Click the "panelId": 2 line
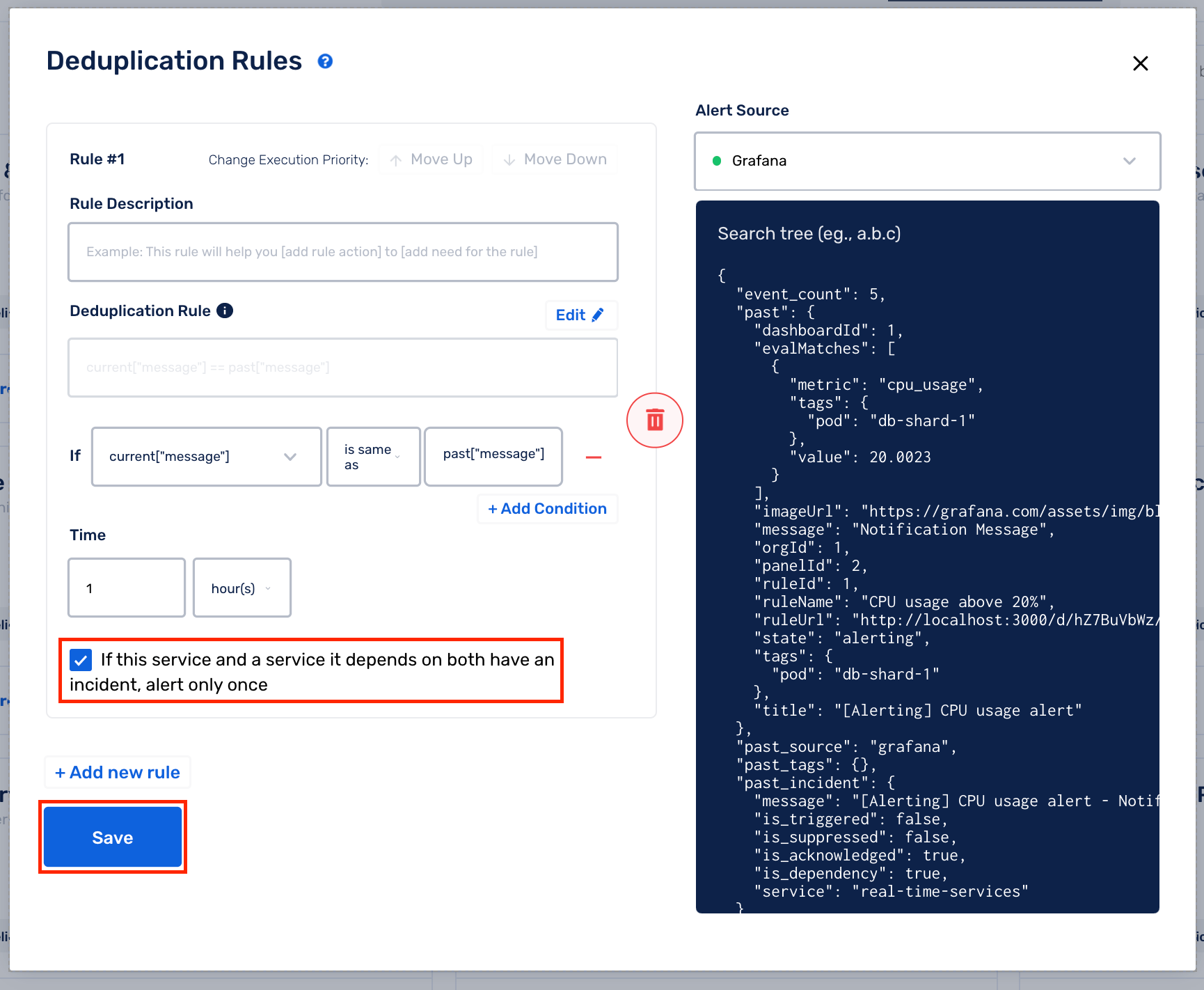Image resolution: width=1204 pixels, height=990 pixels. click(811, 566)
